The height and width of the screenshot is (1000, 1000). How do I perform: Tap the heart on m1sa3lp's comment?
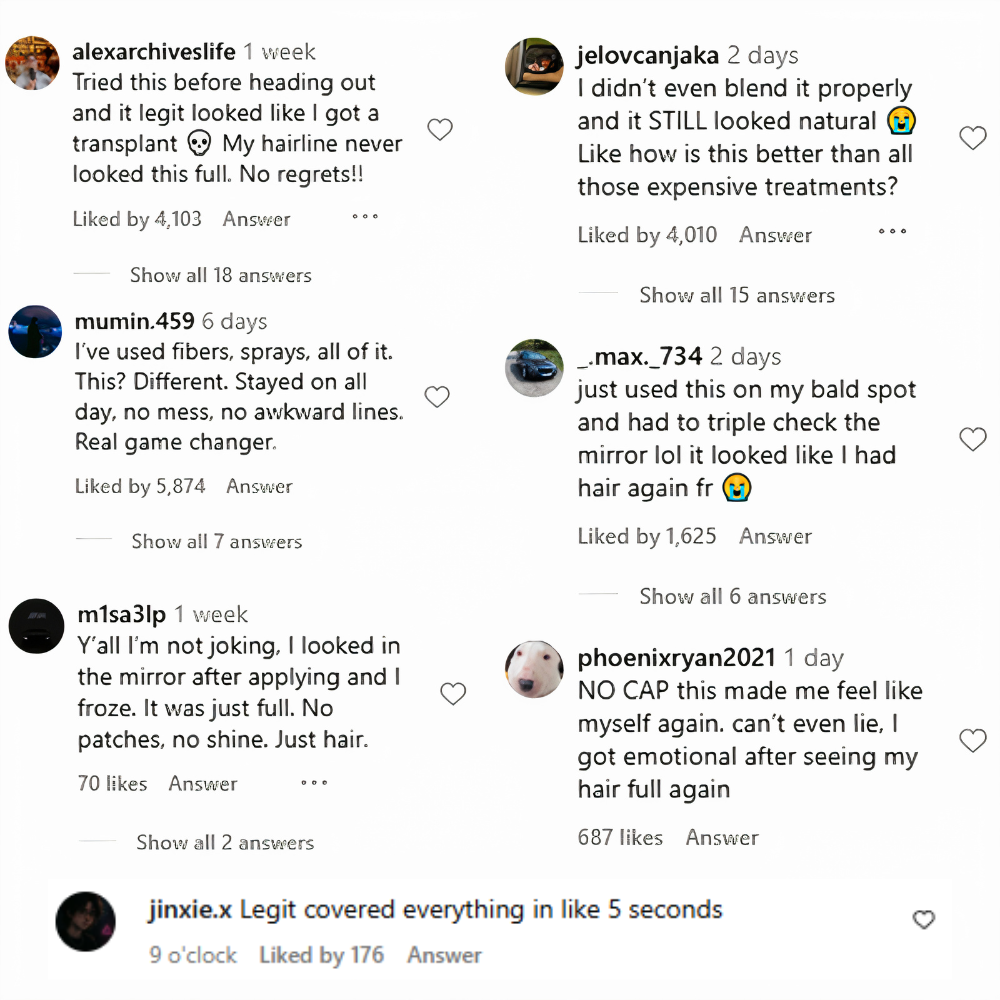point(453,694)
